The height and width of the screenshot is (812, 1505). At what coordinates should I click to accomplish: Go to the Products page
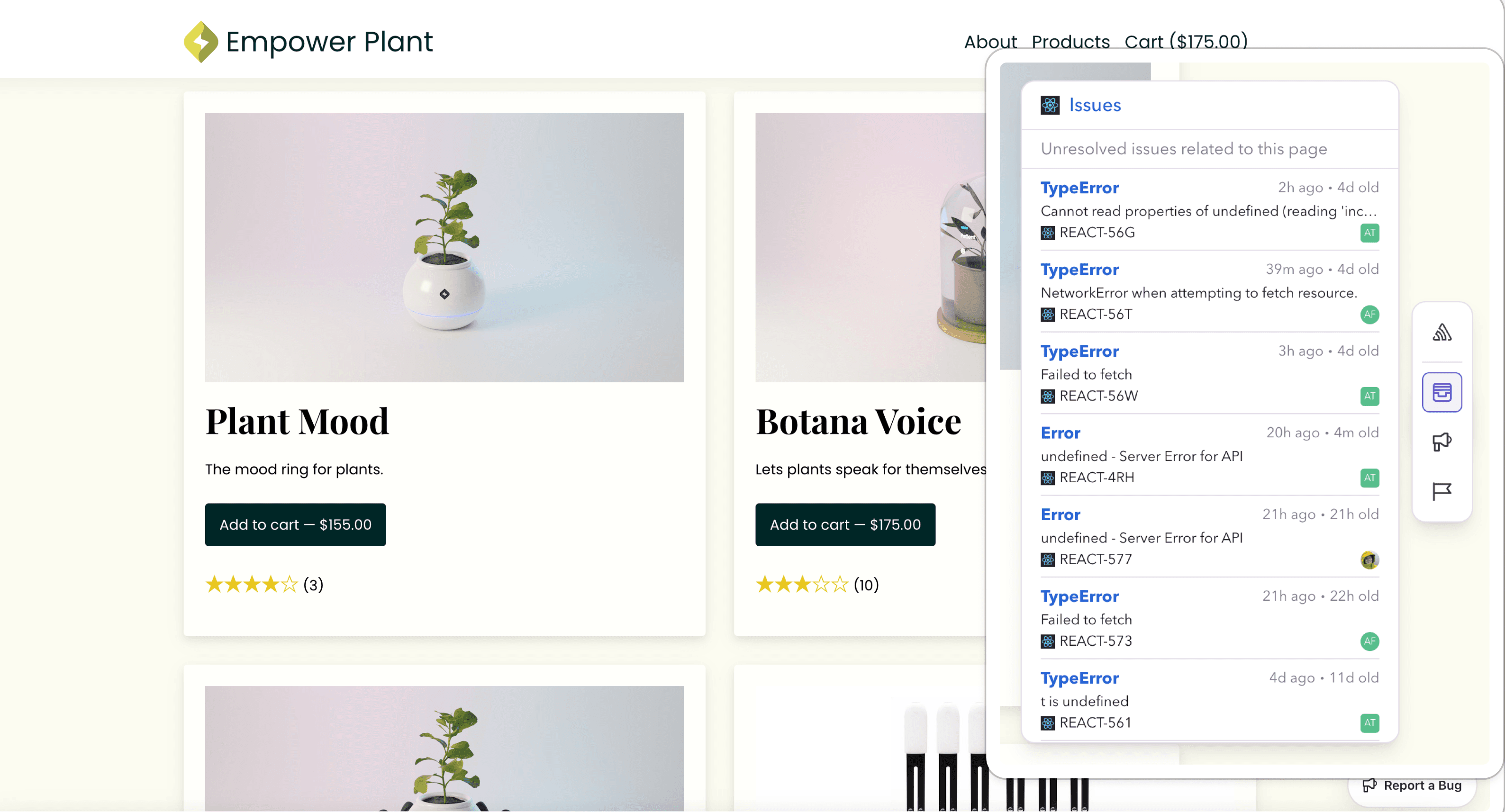pyautogui.click(x=1070, y=42)
